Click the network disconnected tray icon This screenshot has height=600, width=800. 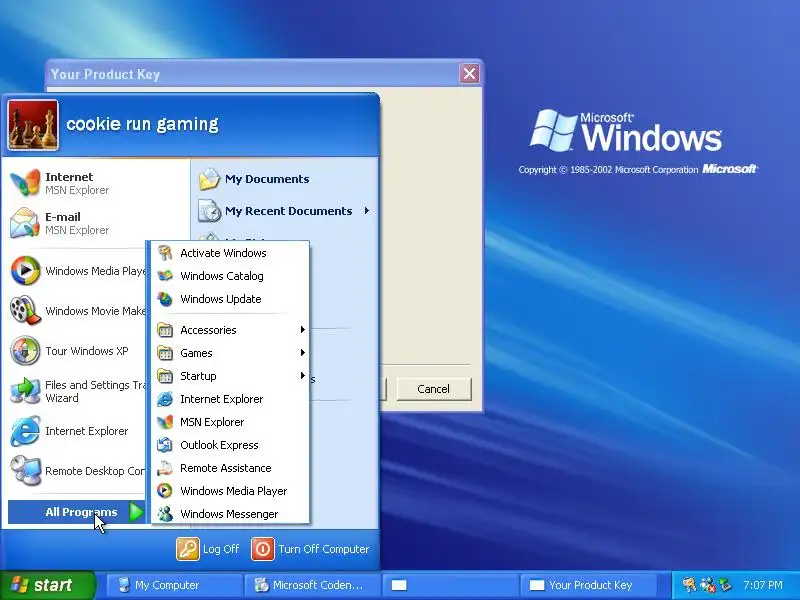[x=707, y=585]
